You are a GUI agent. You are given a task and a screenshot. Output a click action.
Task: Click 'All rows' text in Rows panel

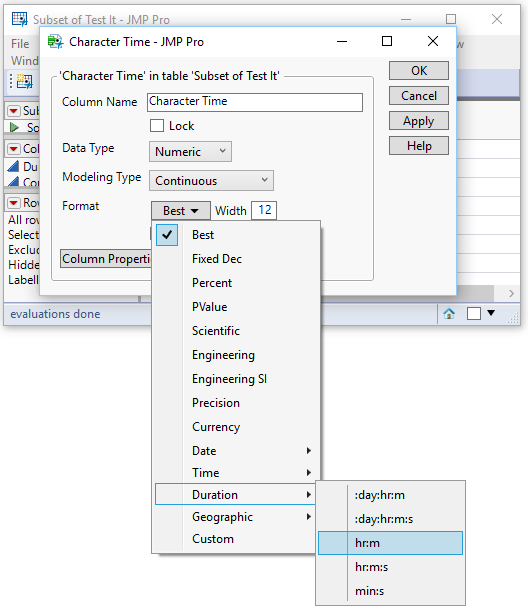[x=23, y=220]
